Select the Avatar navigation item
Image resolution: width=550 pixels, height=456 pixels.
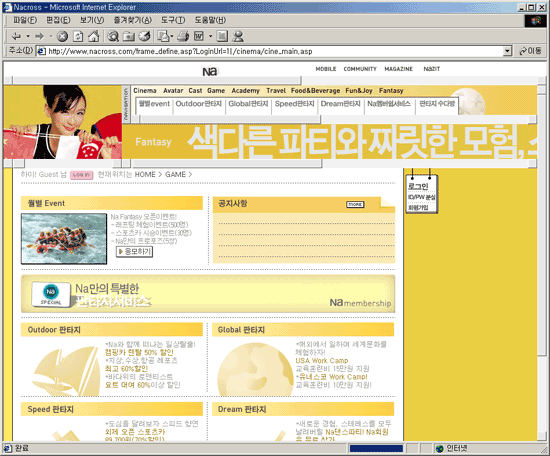pos(173,91)
